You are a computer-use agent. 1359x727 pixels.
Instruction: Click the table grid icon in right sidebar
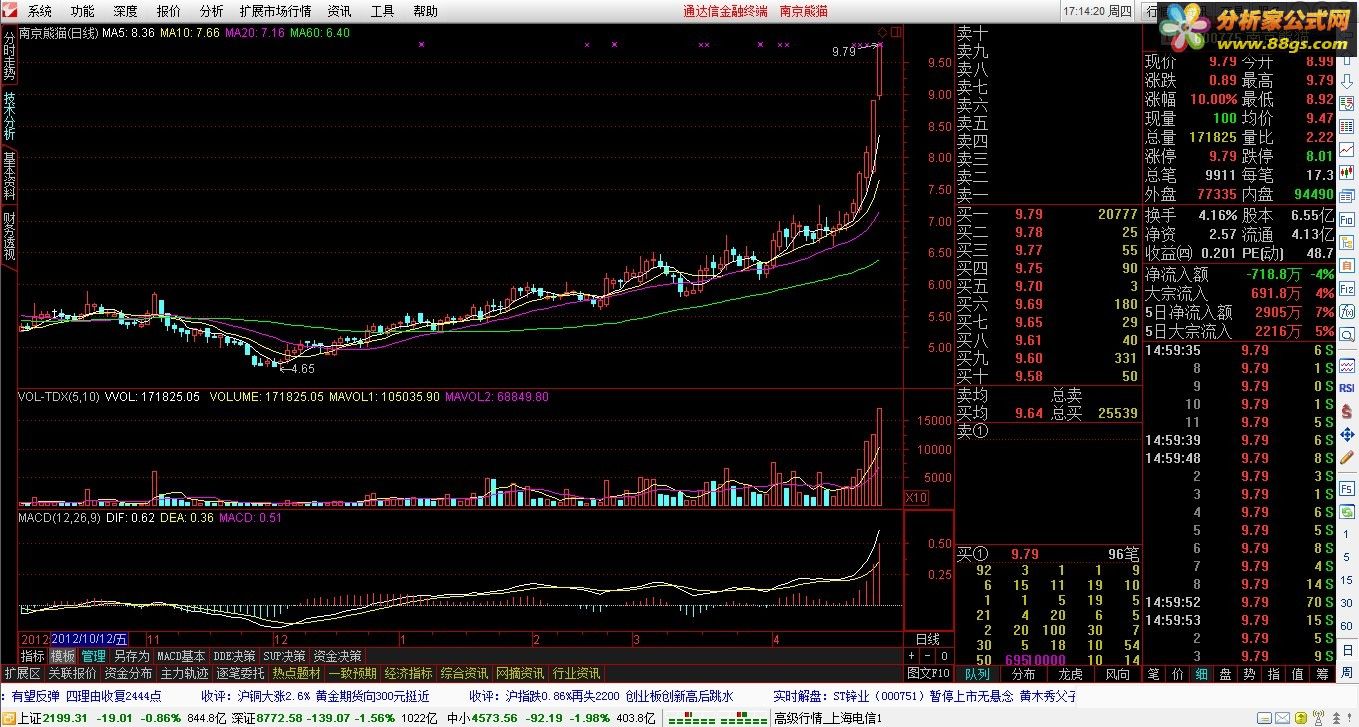(x=1346, y=126)
